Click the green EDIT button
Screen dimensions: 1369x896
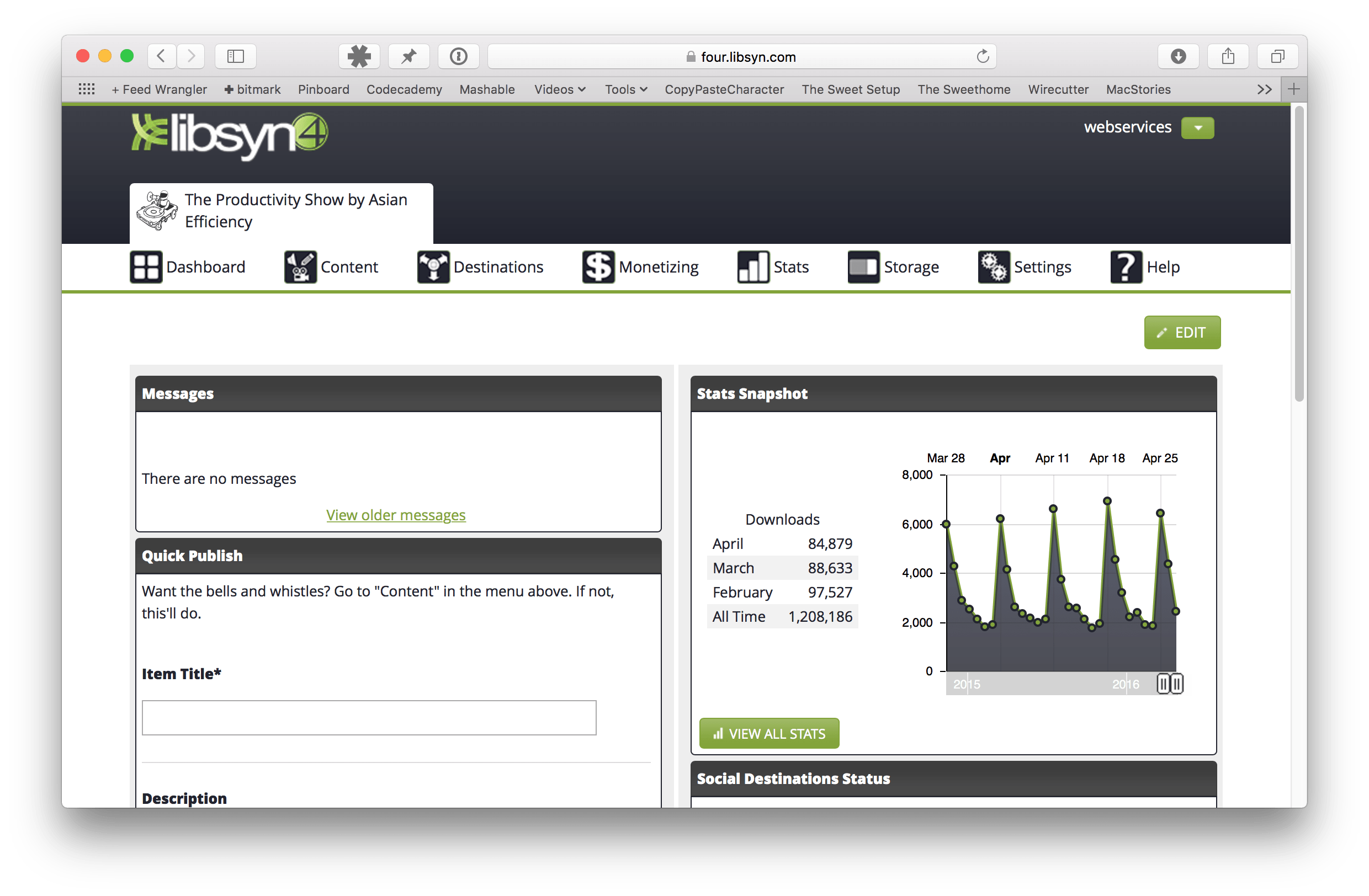[1182, 332]
